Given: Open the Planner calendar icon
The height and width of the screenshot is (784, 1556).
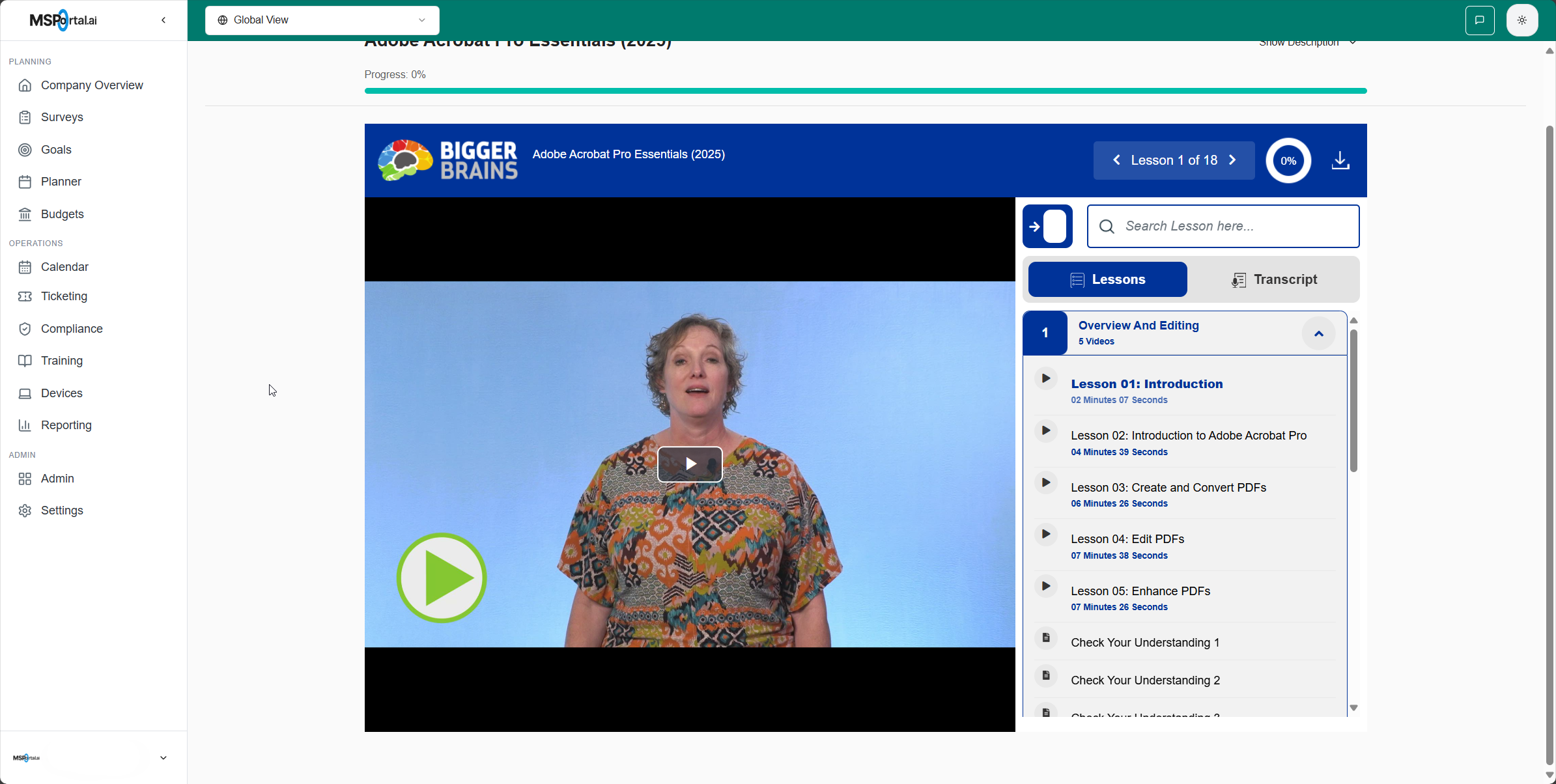Looking at the screenshot, I should pyautogui.click(x=25, y=182).
